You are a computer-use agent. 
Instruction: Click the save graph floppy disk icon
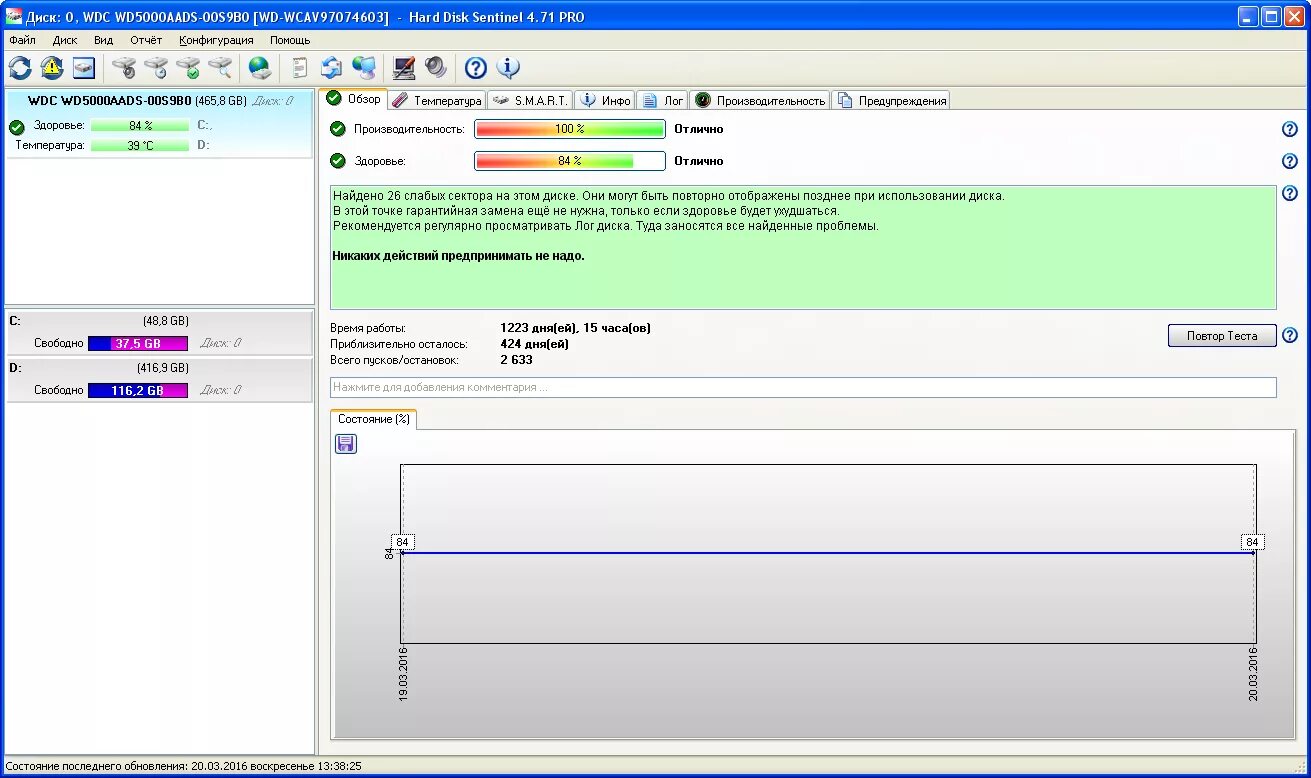coord(346,444)
